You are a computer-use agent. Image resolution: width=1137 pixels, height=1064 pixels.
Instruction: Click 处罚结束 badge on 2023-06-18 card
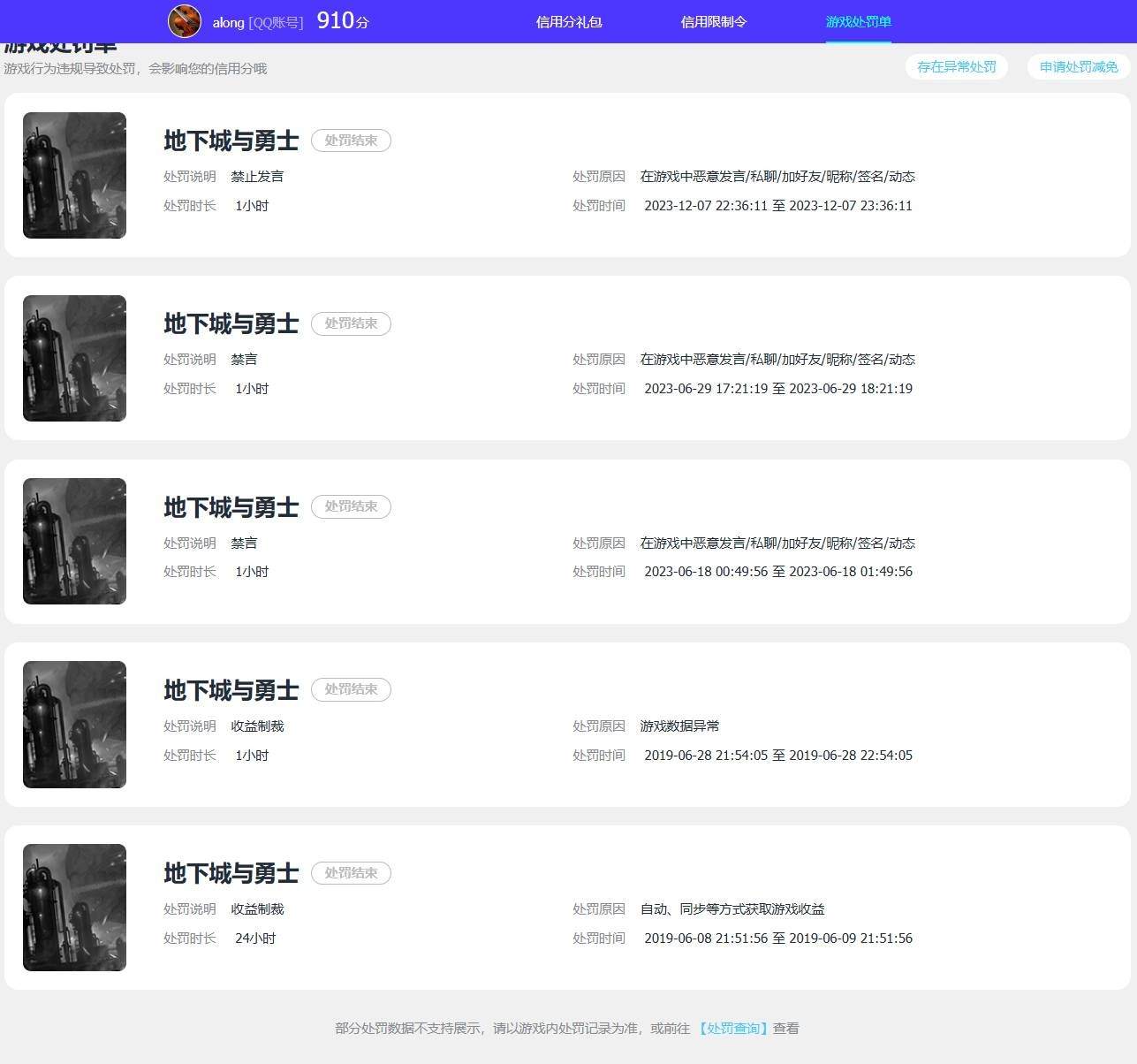(x=351, y=506)
